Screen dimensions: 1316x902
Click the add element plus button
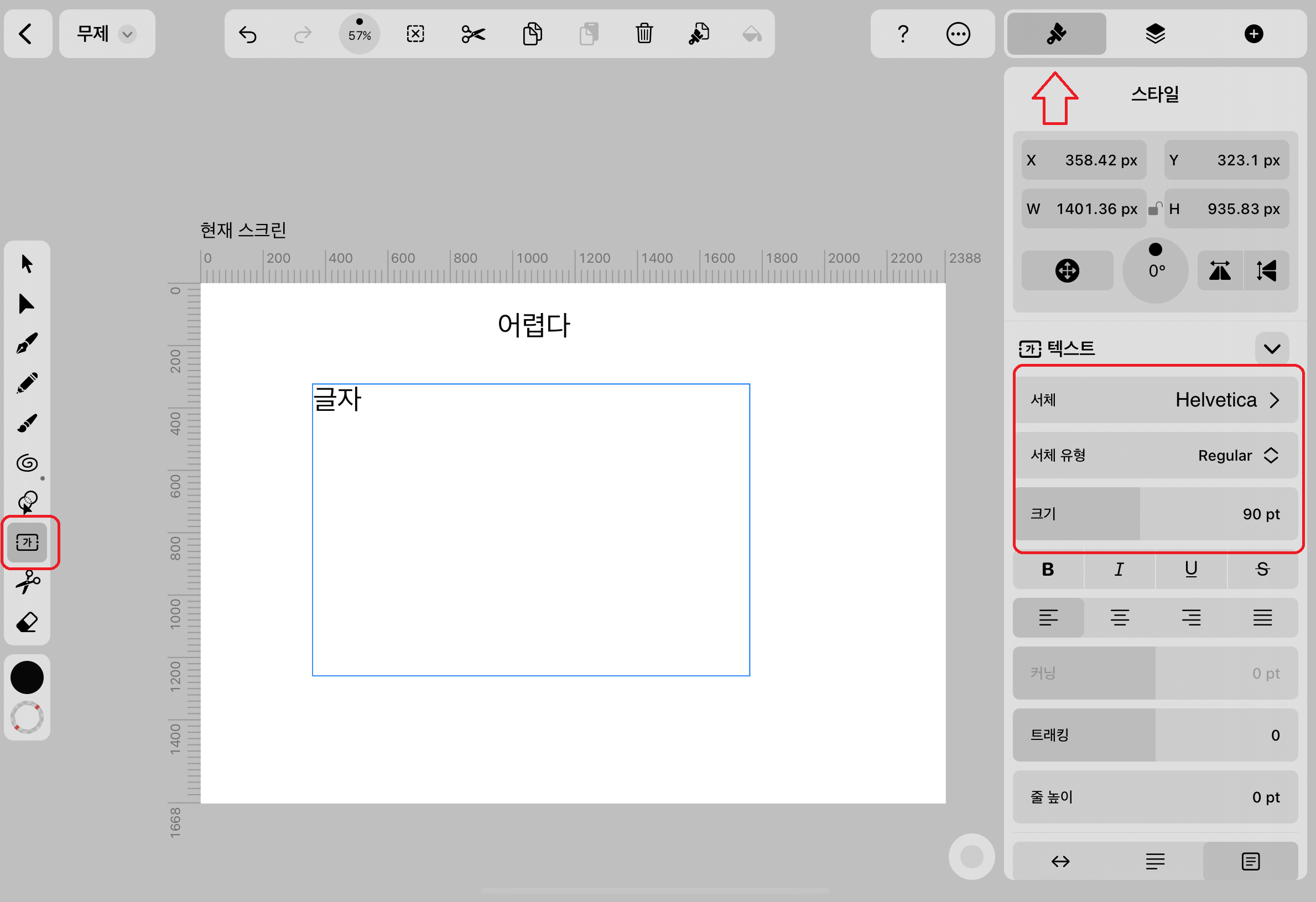point(1253,33)
